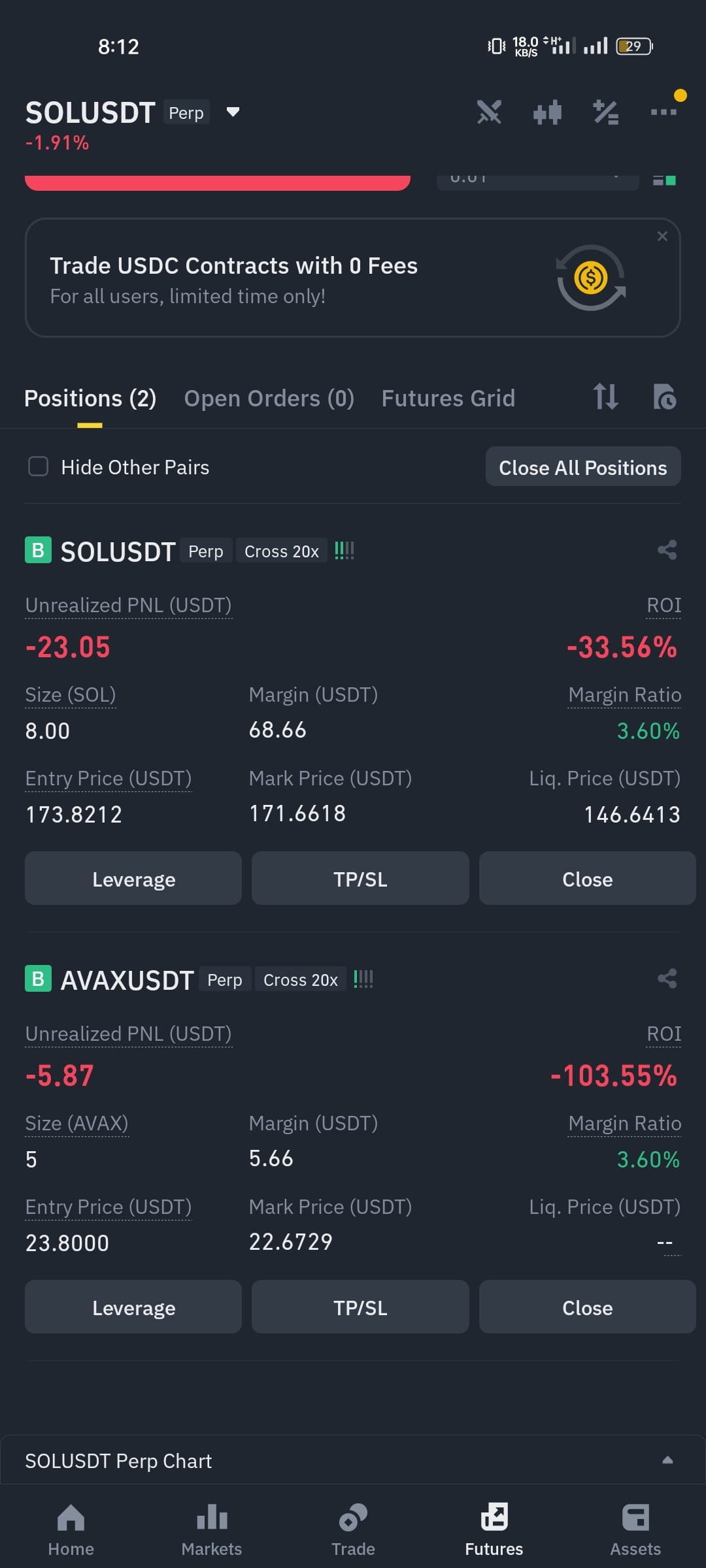Viewport: 706px width, 1568px height.
Task: Open TP/SL for SOLUSDT position
Action: 360,879
